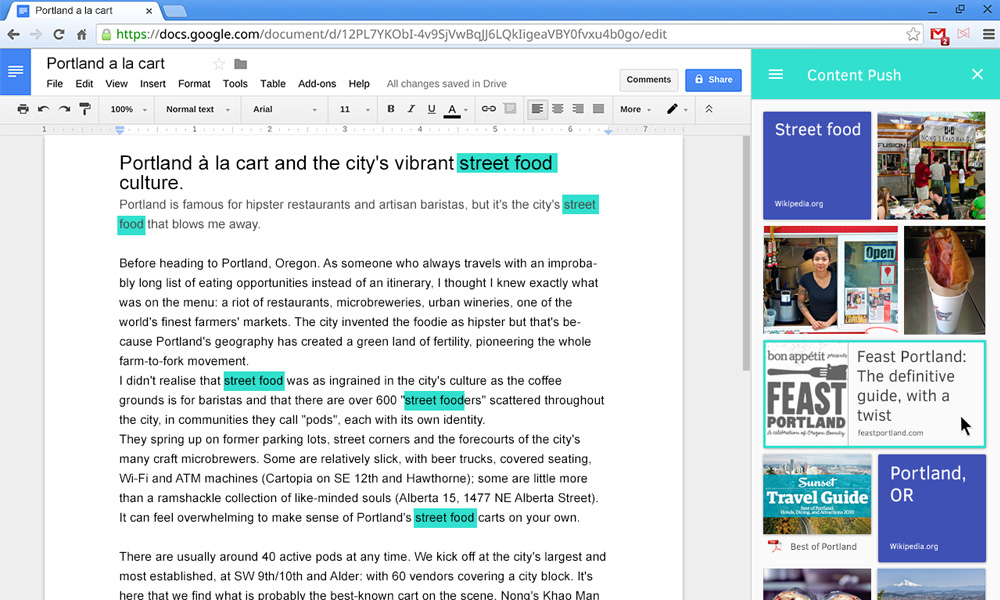1000x600 pixels.
Task: Open the Add-ons menu
Action: pos(317,84)
